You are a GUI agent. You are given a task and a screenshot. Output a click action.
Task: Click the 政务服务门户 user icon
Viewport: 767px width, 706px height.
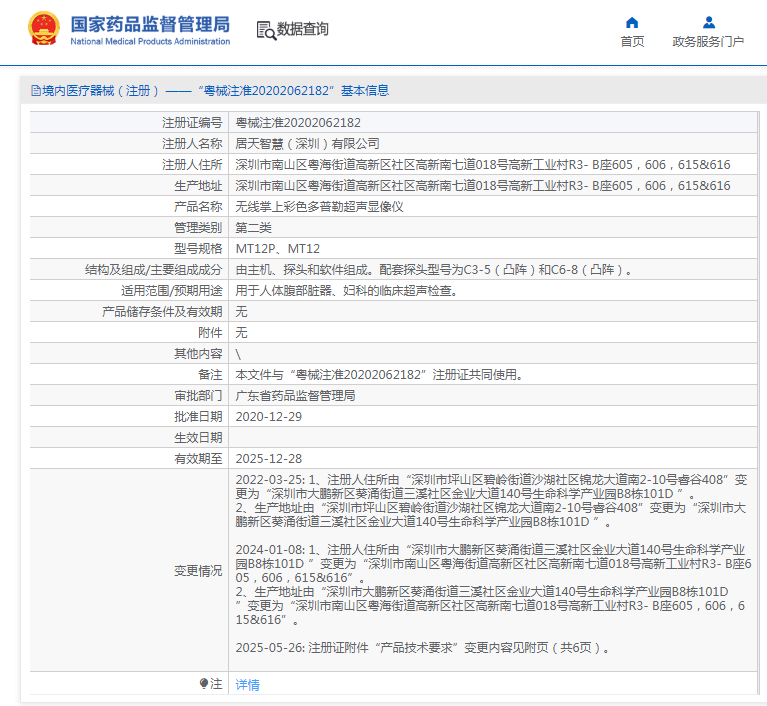709,23
